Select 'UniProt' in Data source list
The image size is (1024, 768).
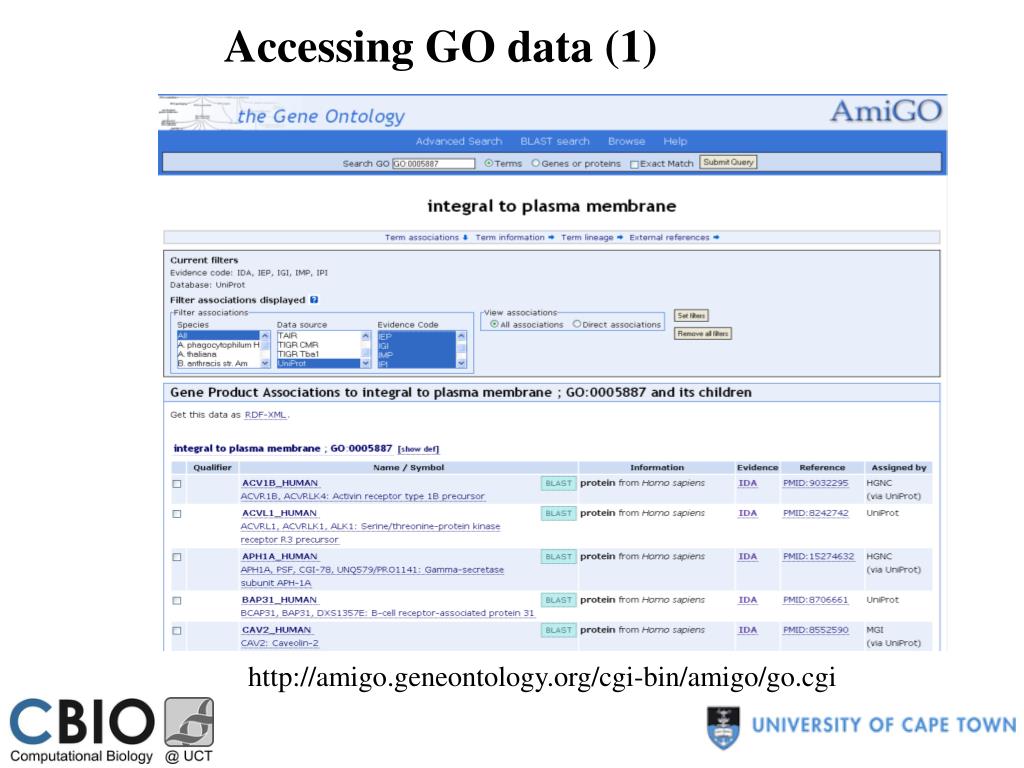pyautogui.click(x=319, y=363)
